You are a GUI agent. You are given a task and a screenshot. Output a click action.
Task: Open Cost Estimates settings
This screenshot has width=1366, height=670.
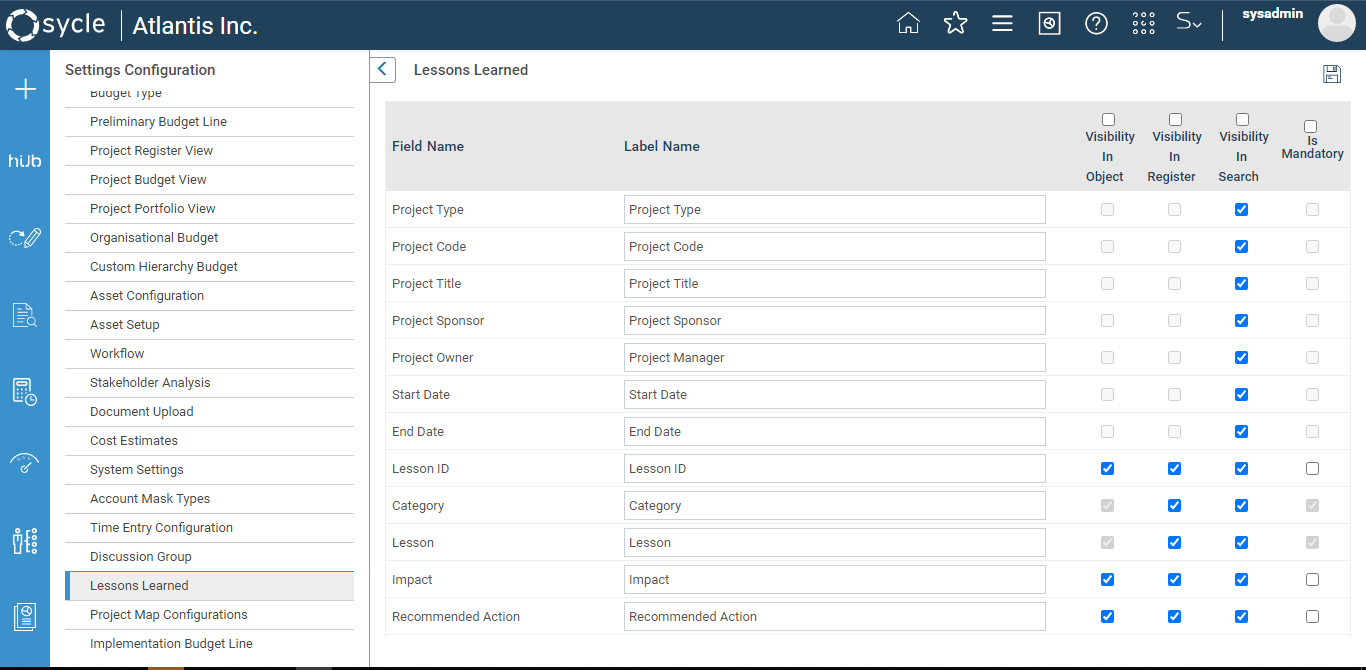[209, 441]
